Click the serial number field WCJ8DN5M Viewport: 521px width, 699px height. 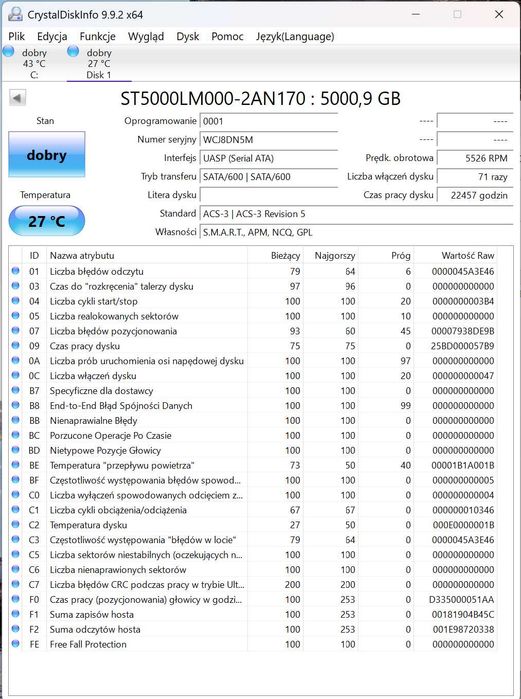pyautogui.click(x=269, y=140)
